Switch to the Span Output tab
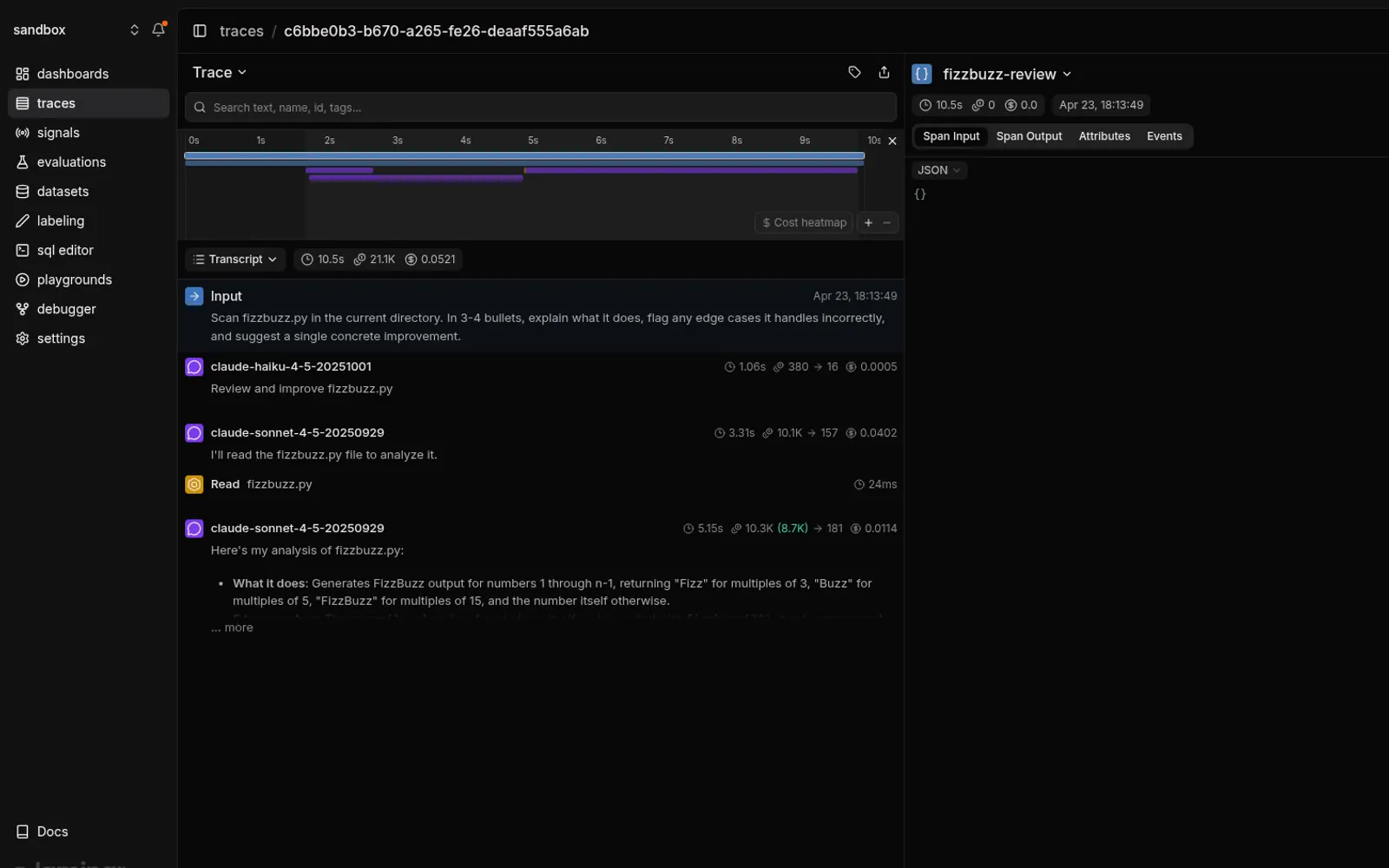Screen dimensions: 1389x868 click(x=1029, y=136)
